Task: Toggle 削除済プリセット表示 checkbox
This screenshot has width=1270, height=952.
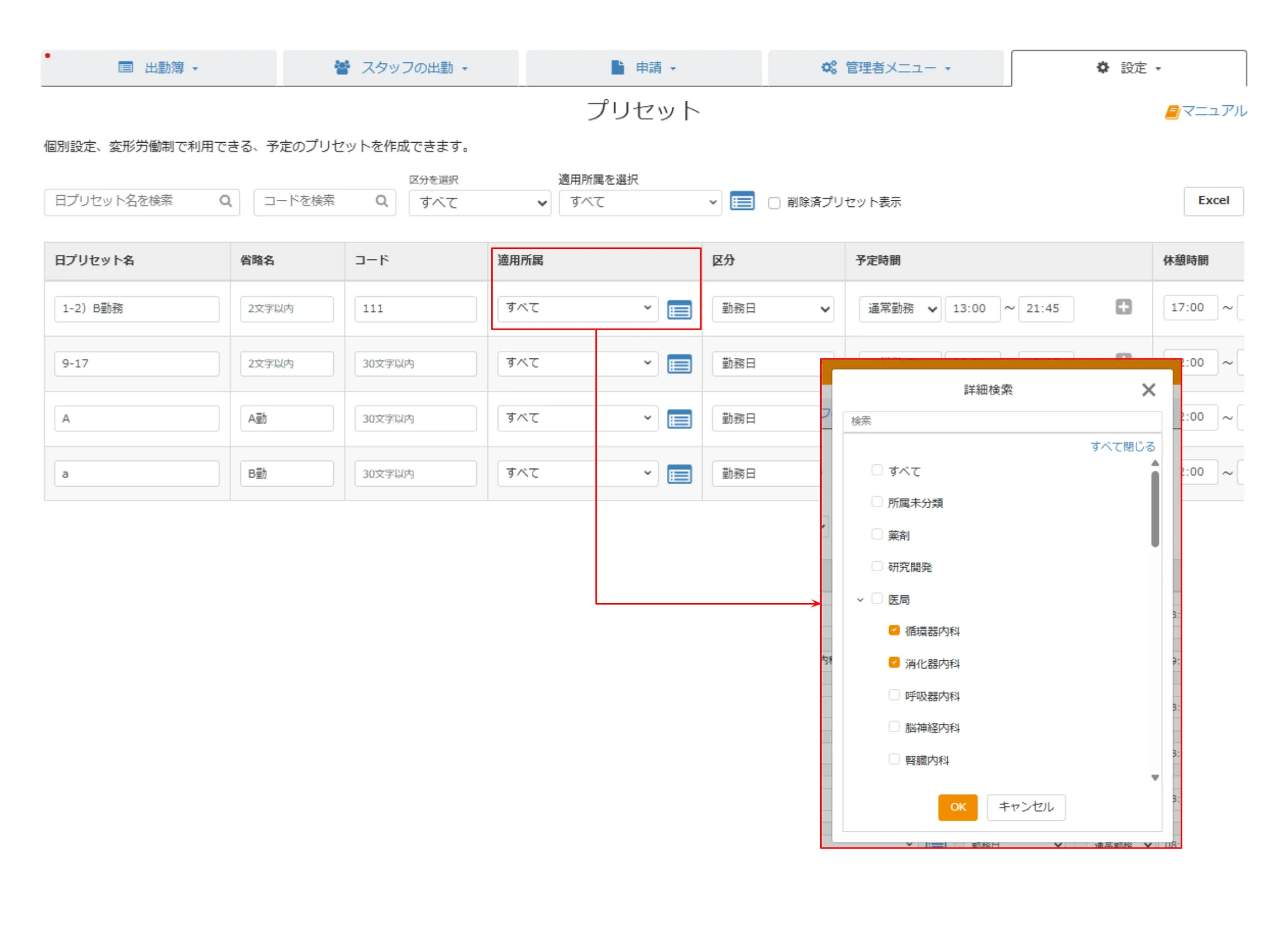Action: tap(774, 203)
